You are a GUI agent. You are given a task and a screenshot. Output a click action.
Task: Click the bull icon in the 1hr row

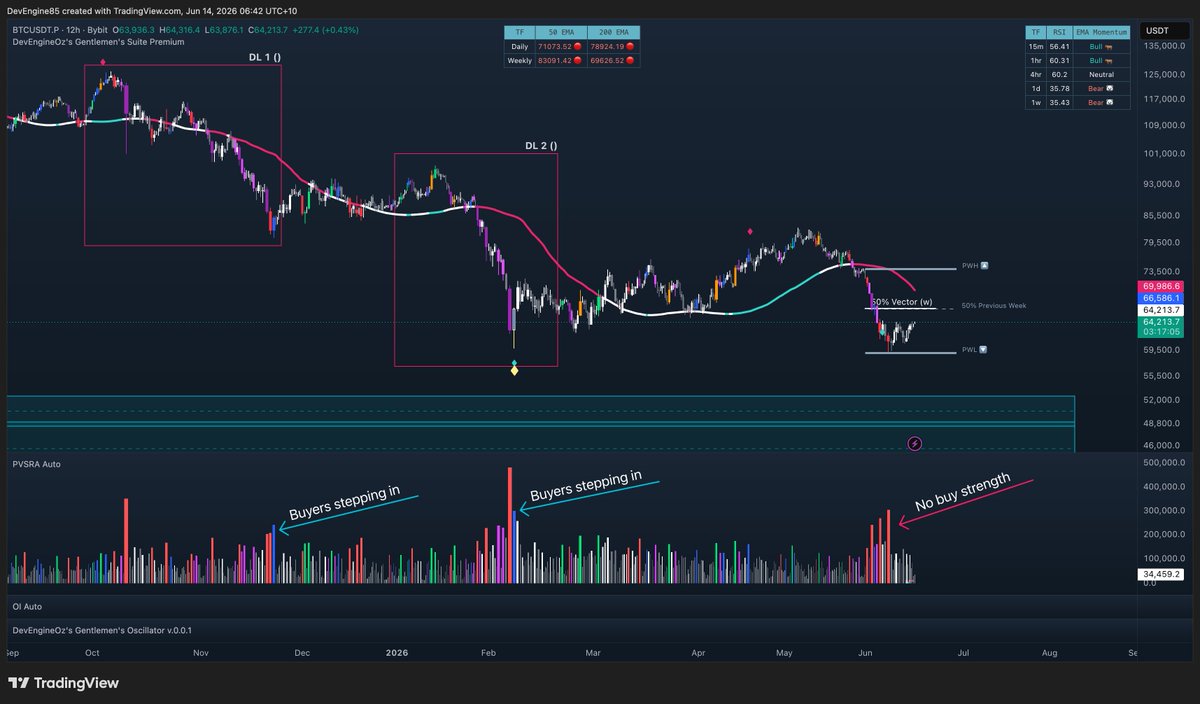tap(1109, 60)
